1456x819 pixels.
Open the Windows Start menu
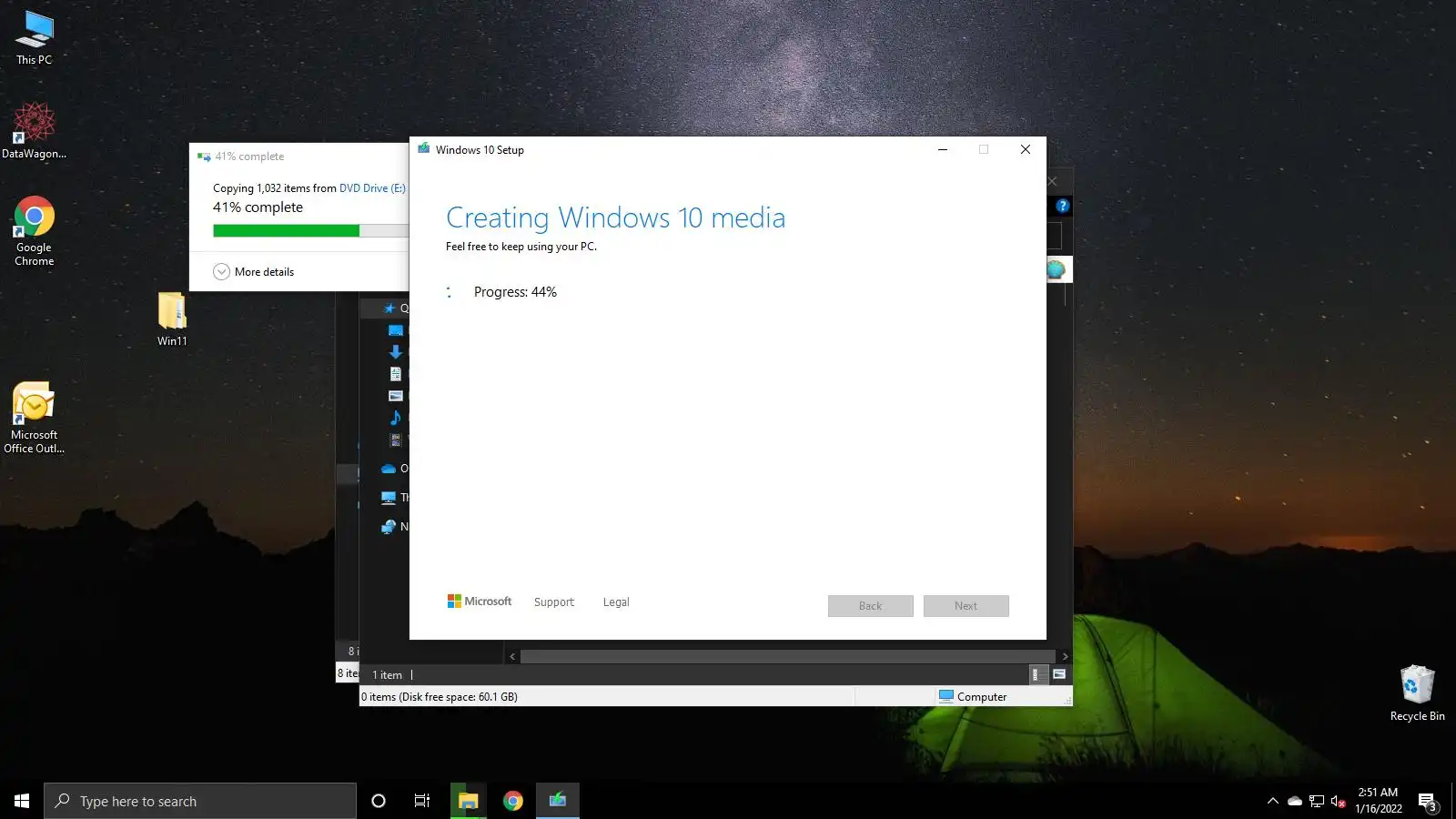click(x=22, y=801)
